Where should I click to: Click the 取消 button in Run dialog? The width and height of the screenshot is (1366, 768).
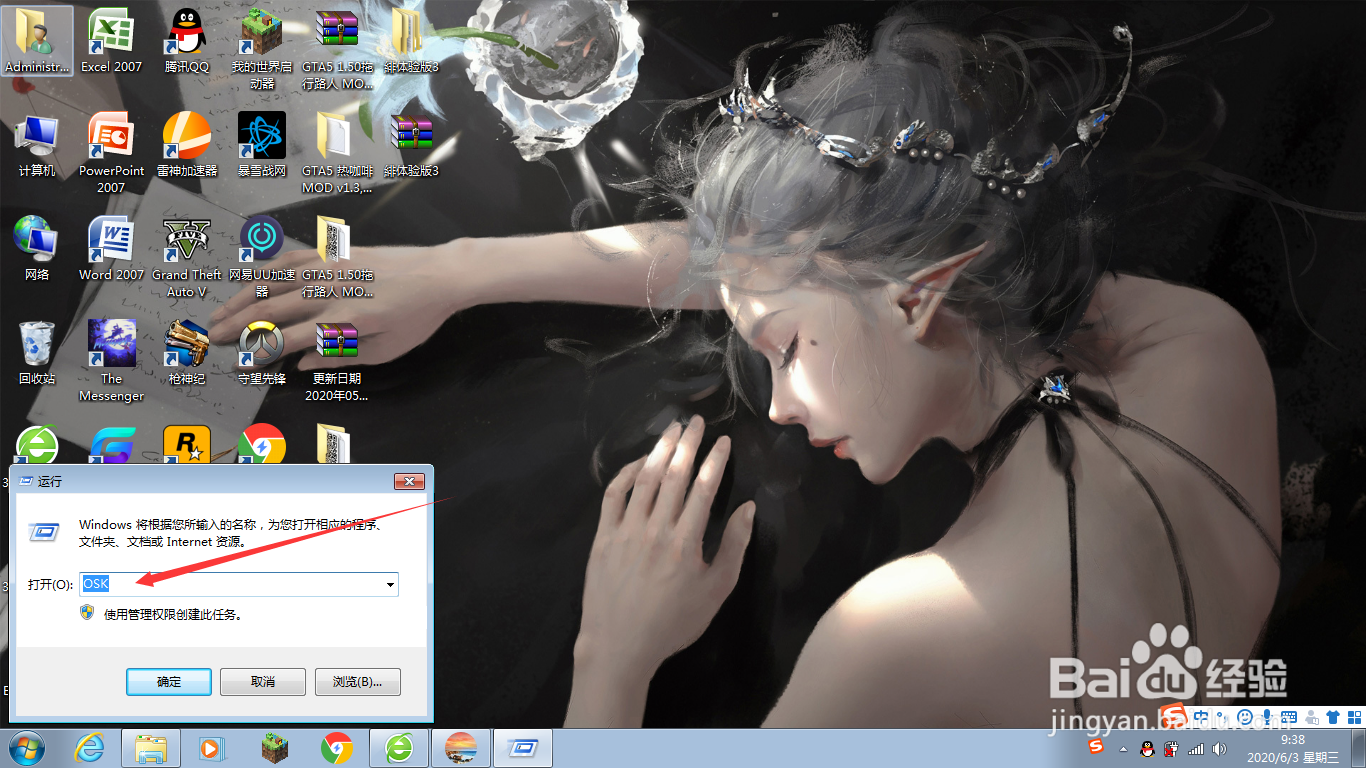(x=263, y=682)
